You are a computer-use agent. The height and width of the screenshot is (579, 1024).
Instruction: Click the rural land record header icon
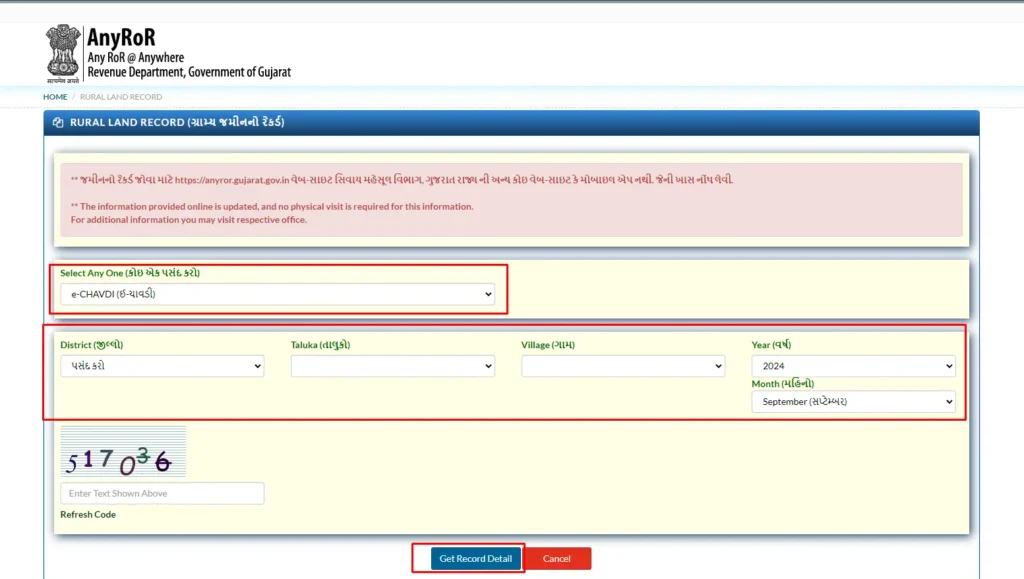click(x=58, y=122)
